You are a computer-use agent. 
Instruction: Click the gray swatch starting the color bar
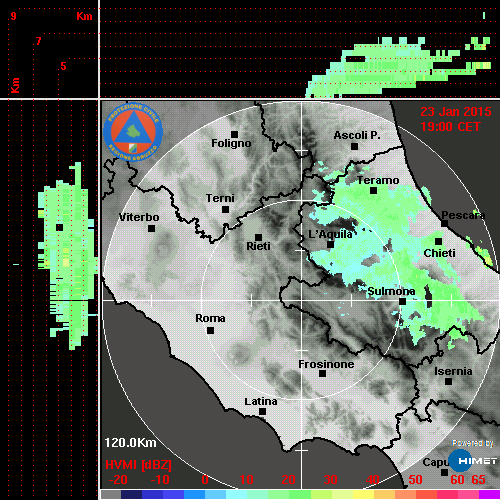[x=111, y=494]
